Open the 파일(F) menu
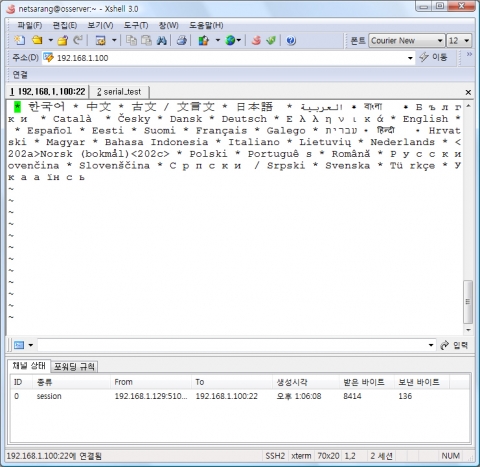 click(x=30, y=25)
